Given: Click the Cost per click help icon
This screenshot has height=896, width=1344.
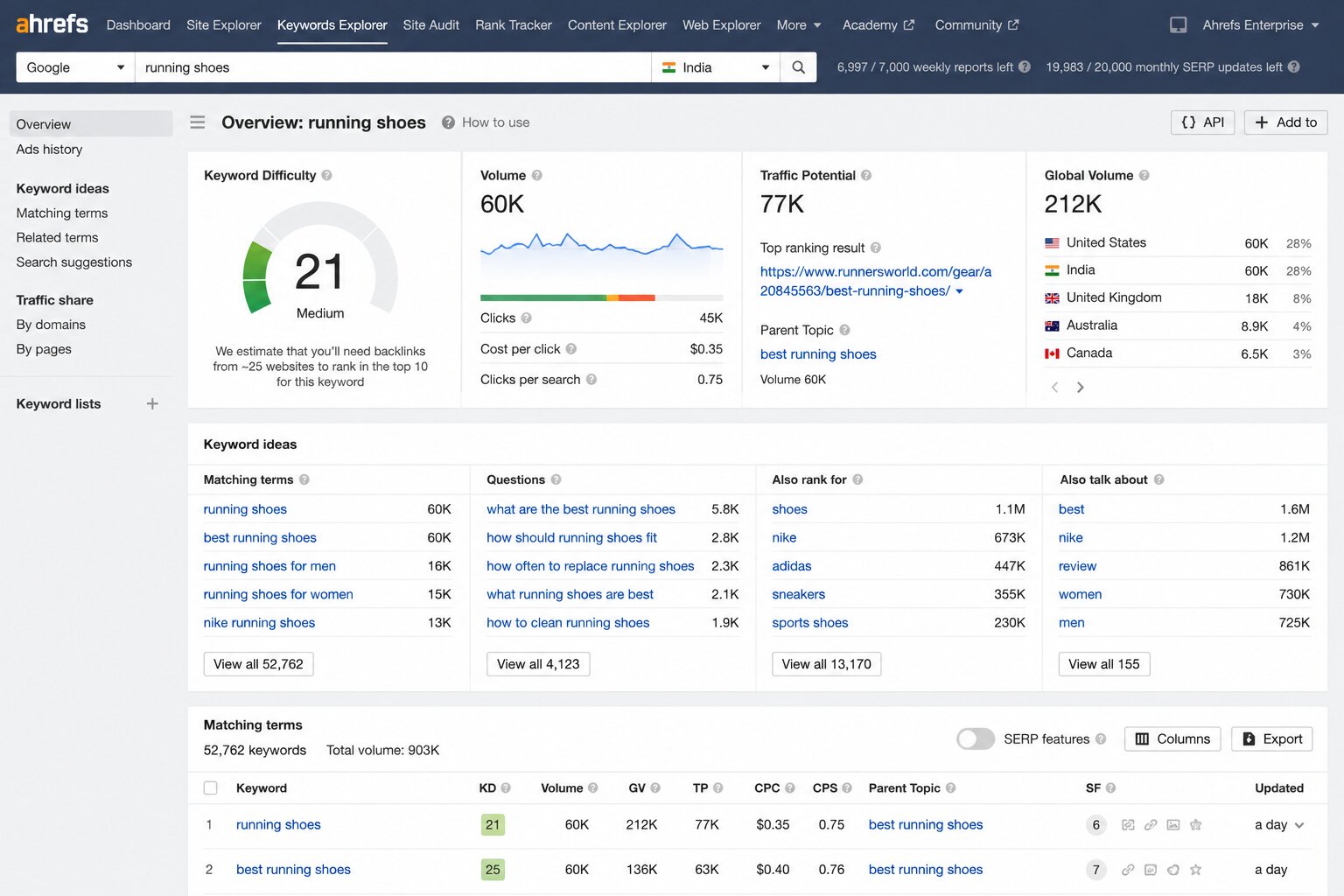Looking at the screenshot, I should tap(570, 348).
